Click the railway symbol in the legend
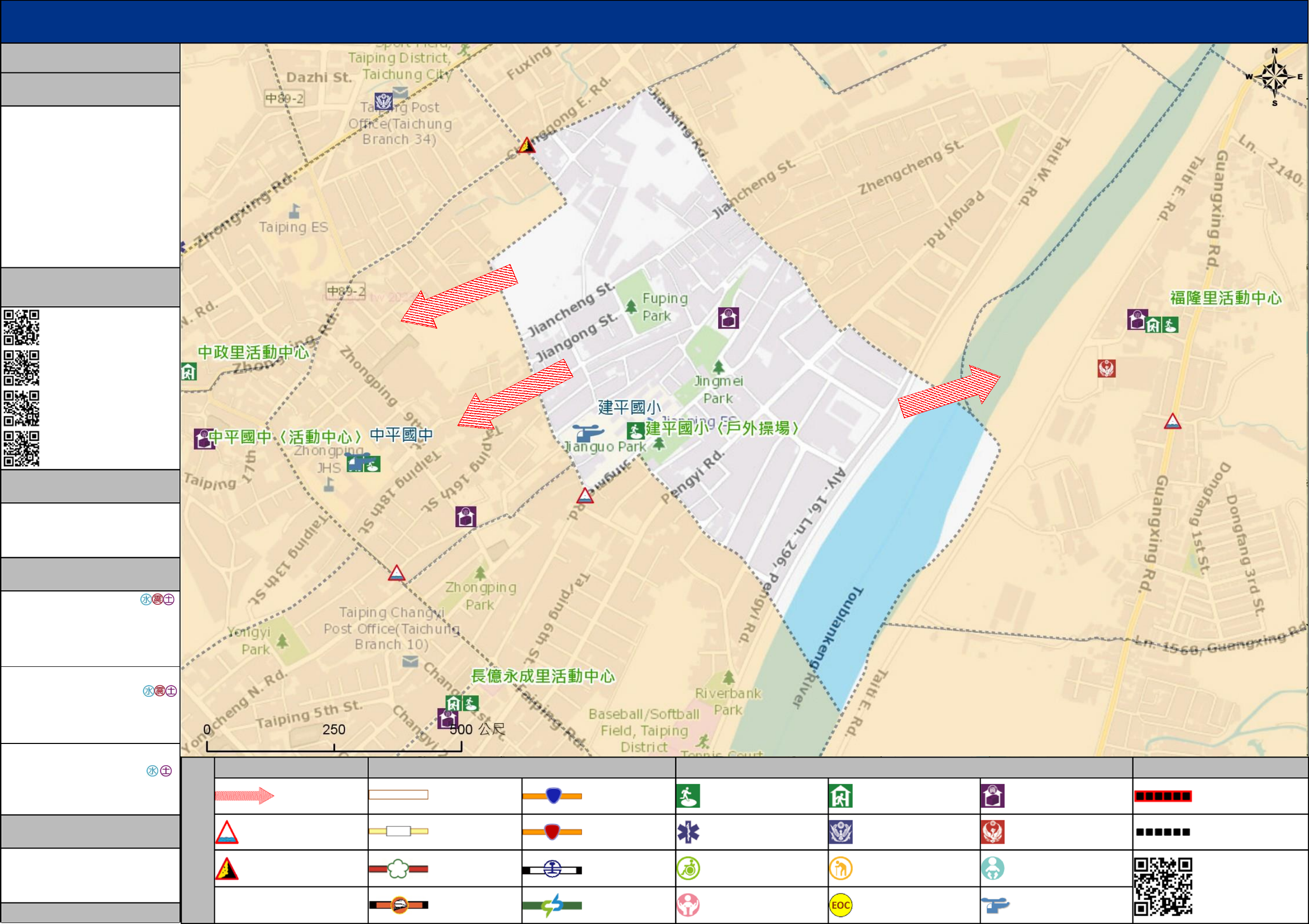This screenshot has height=924, width=1309. point(552,869)
